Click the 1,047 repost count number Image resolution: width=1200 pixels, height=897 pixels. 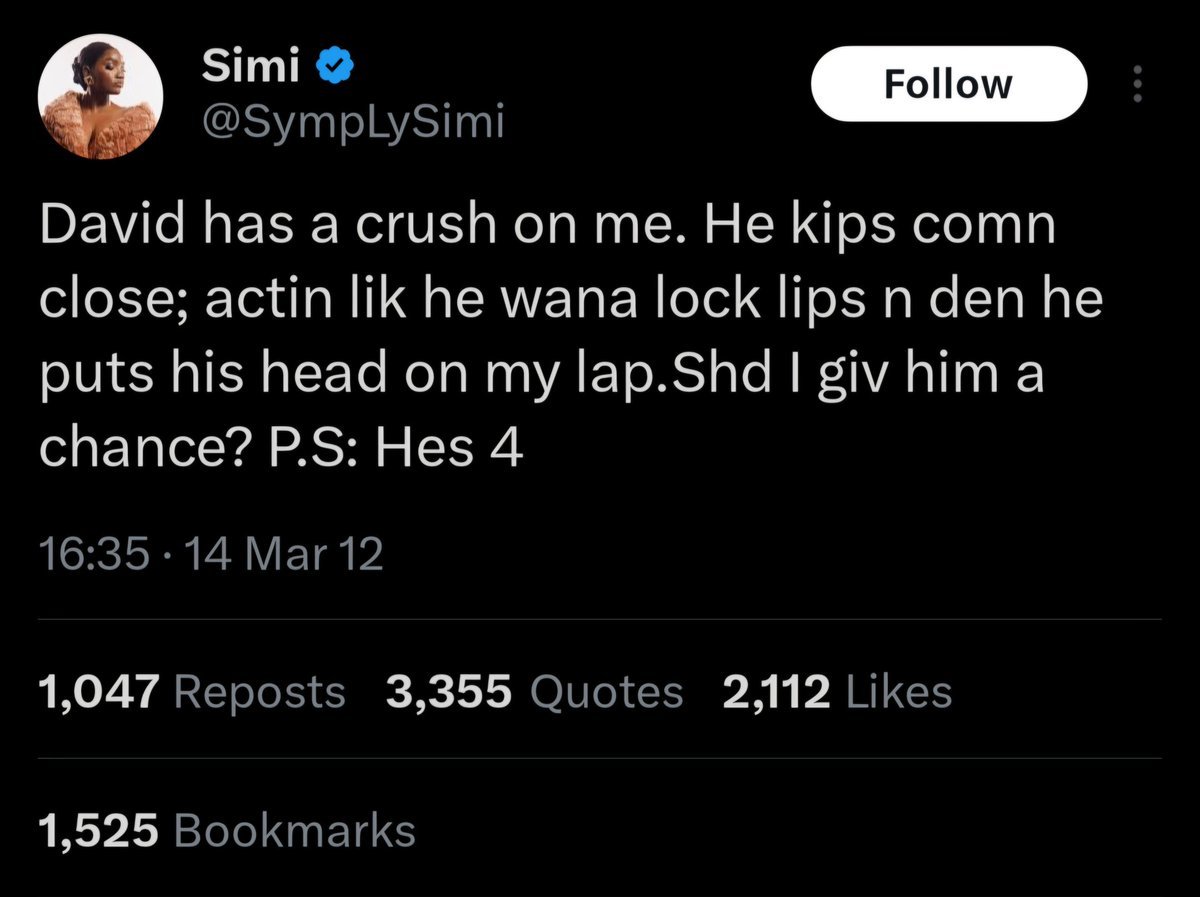98,691
